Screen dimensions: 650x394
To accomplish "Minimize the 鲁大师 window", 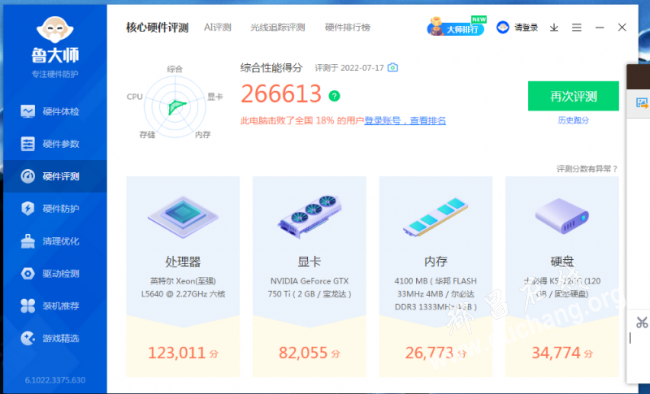I will coord(599,28).
